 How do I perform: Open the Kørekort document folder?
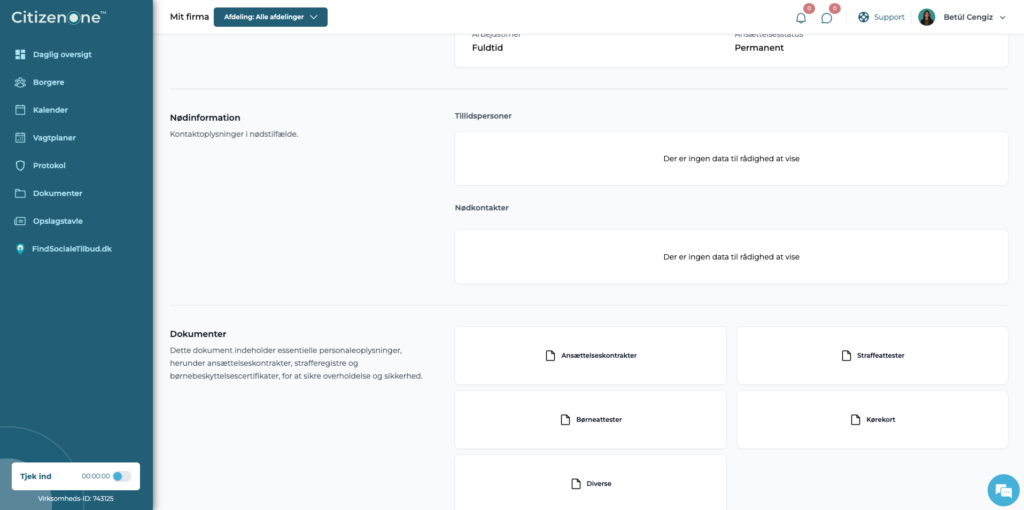(x=872, y=419)
